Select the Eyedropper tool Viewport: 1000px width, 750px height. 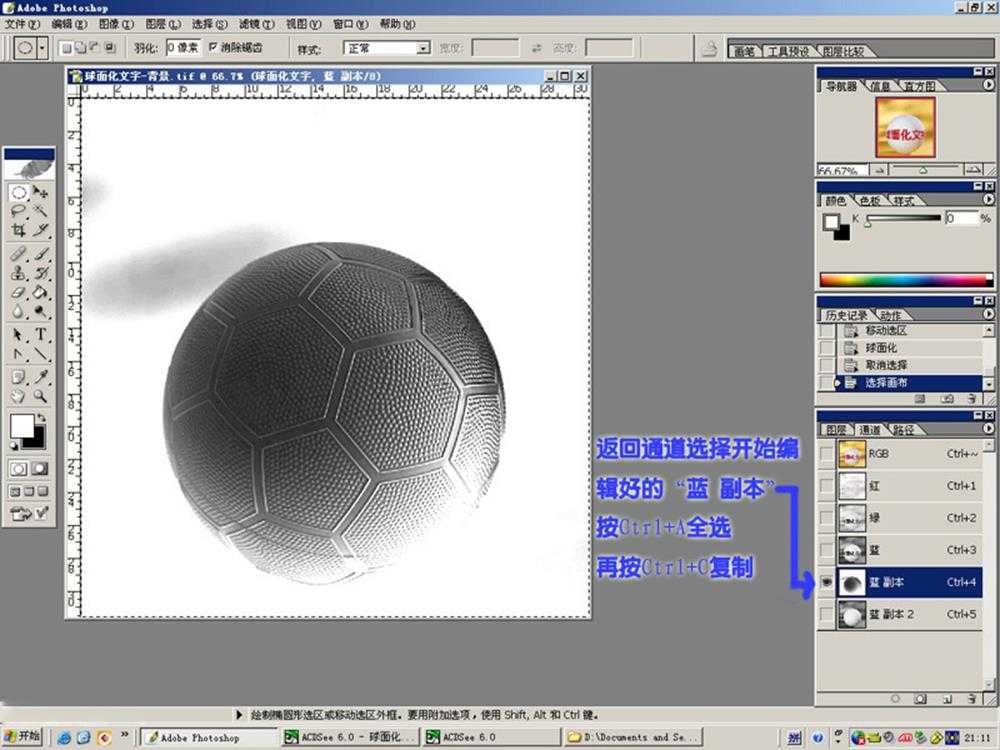pos(41,377)
